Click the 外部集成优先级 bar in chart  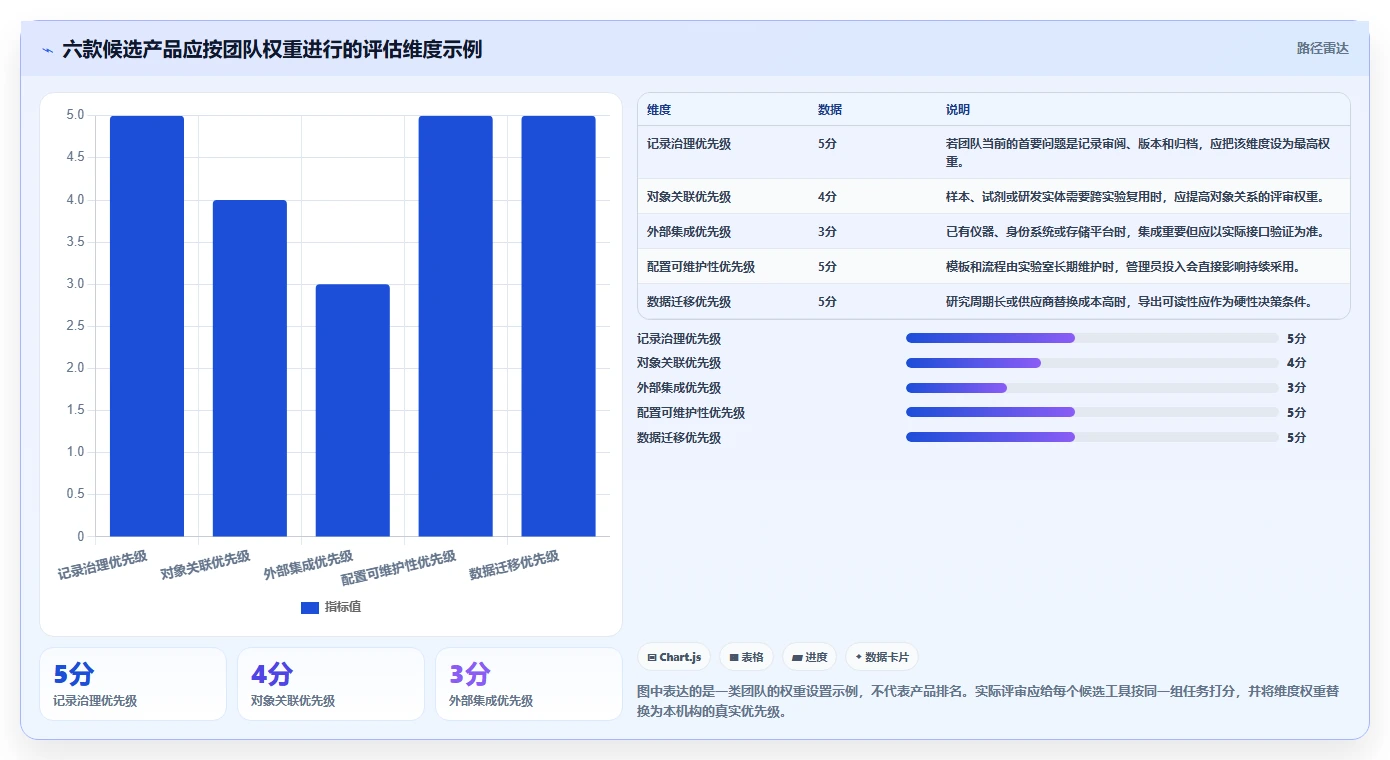pyautogui.click(x=353, y=410)
